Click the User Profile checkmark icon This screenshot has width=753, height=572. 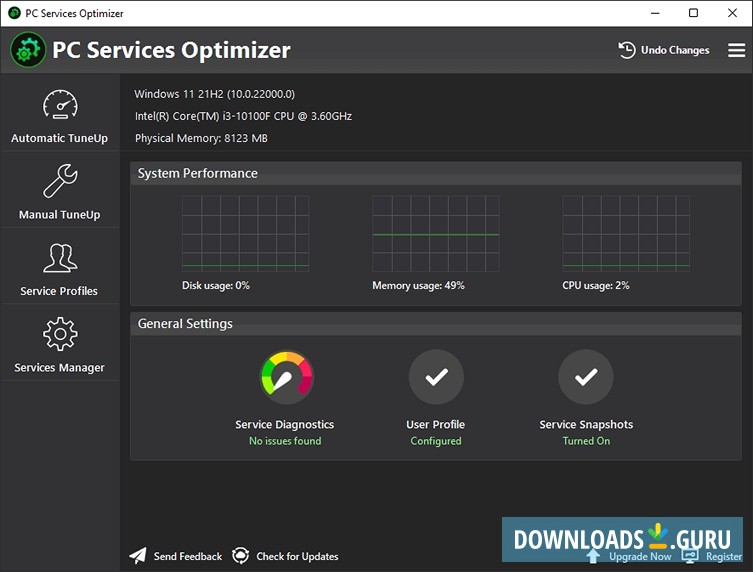pos(436,377)
